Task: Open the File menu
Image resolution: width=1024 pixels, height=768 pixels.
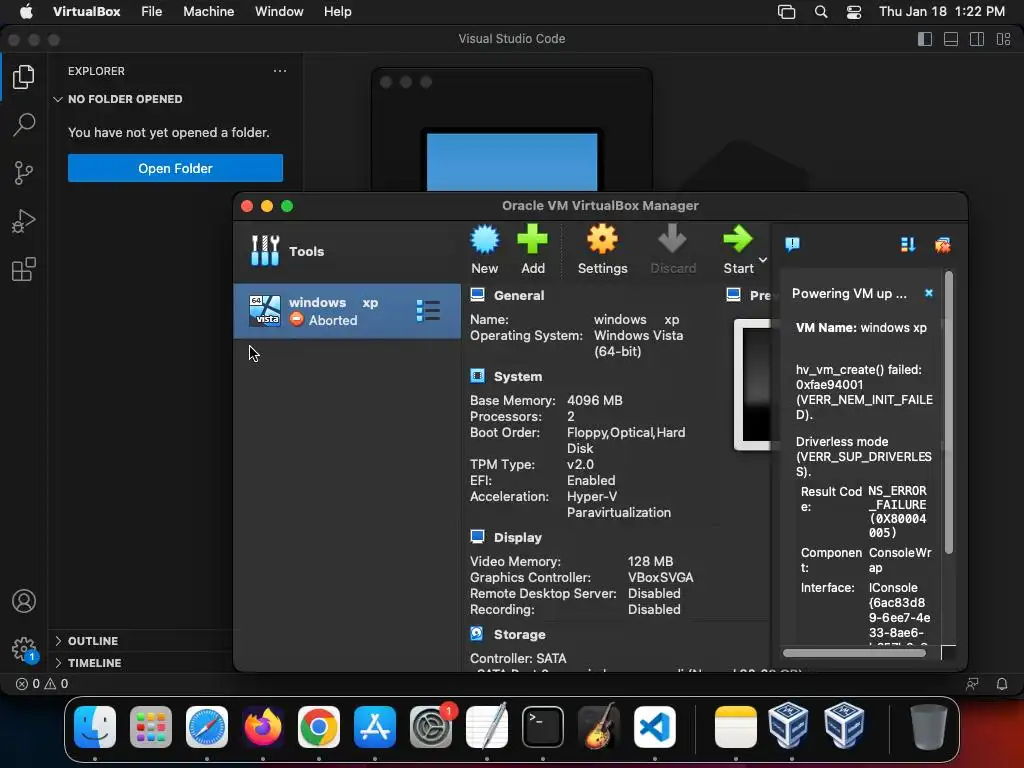Action: tap(152, 12)
